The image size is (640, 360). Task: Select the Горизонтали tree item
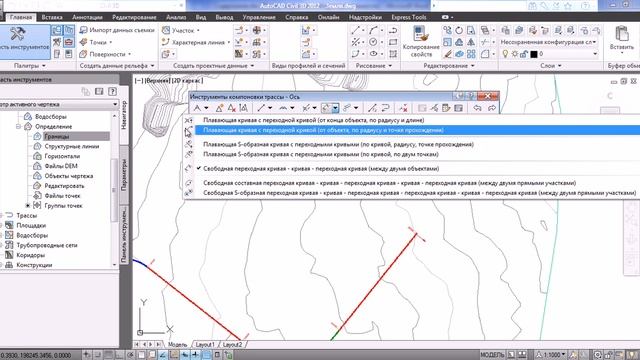[62, 156]
